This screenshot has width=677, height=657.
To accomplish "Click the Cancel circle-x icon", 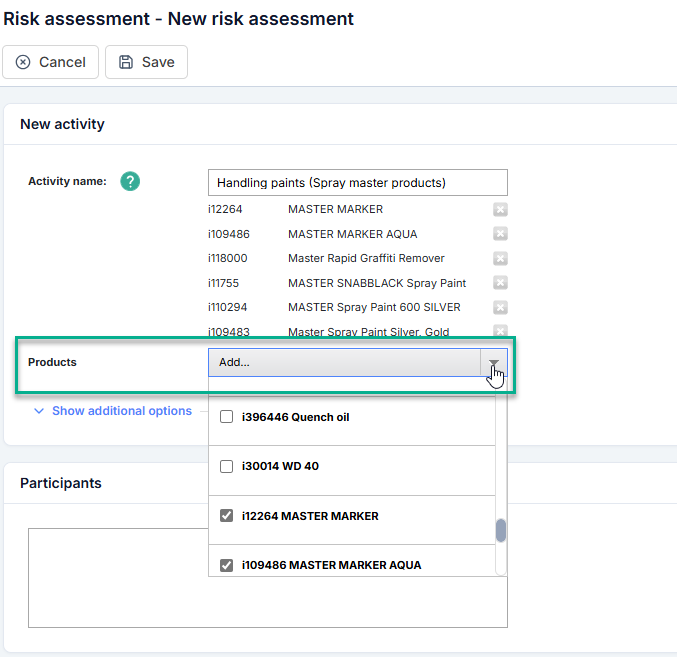I will (23, 62).
